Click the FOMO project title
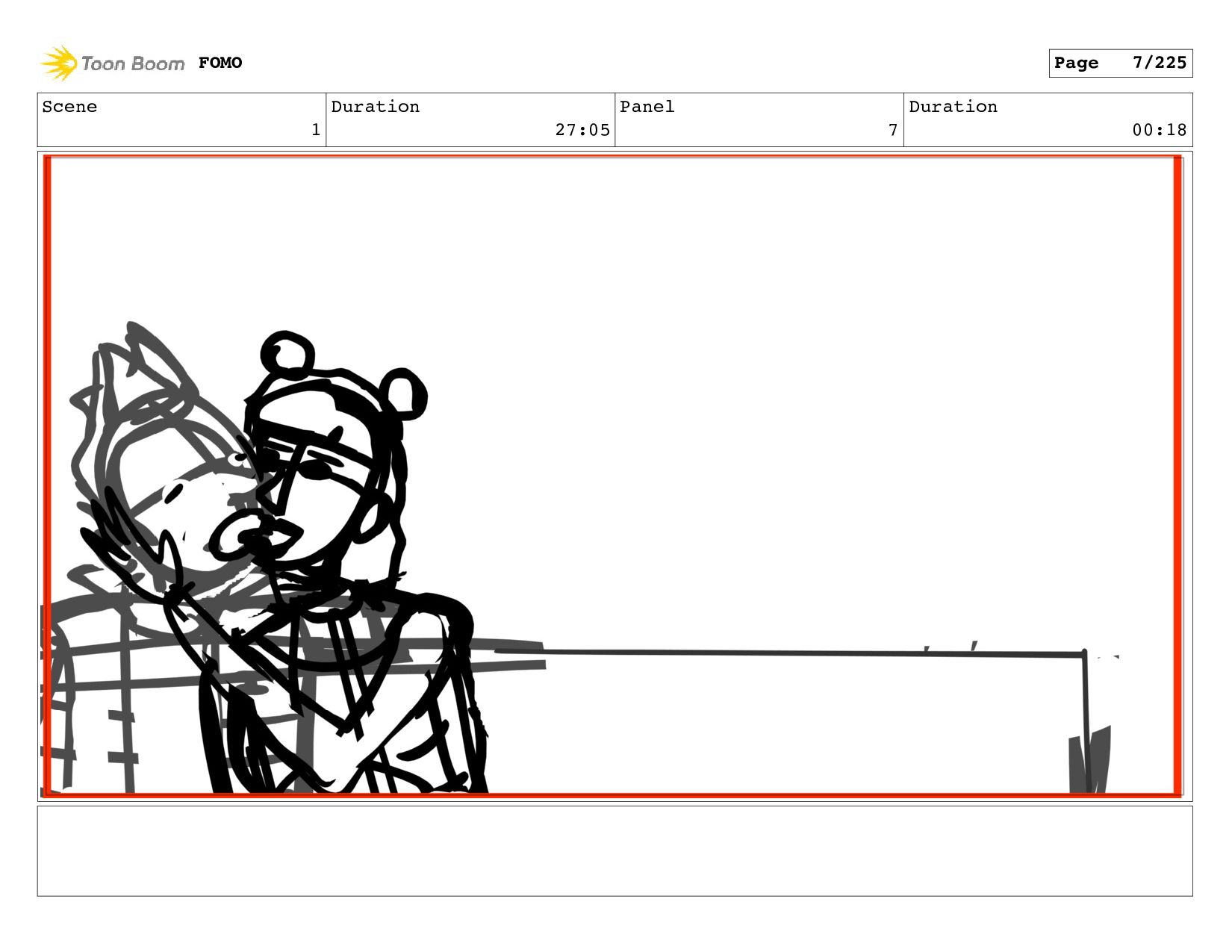The width and height of the screenshot is (1232, 952). click(220, 63)
